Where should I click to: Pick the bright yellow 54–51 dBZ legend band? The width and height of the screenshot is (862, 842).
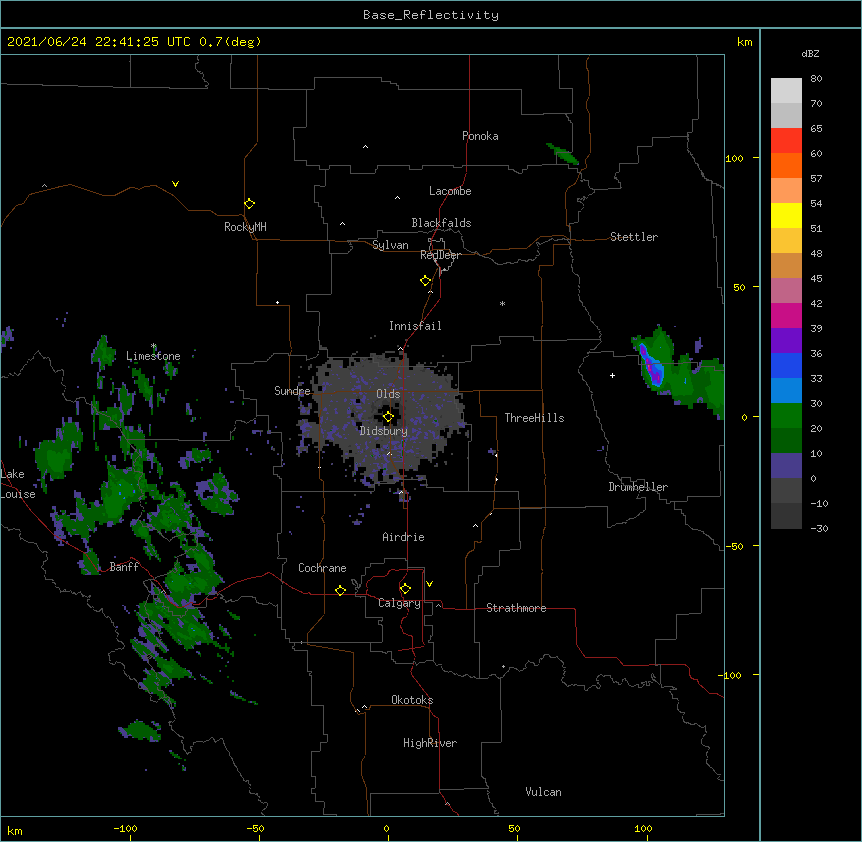click(x=786, y=215)
